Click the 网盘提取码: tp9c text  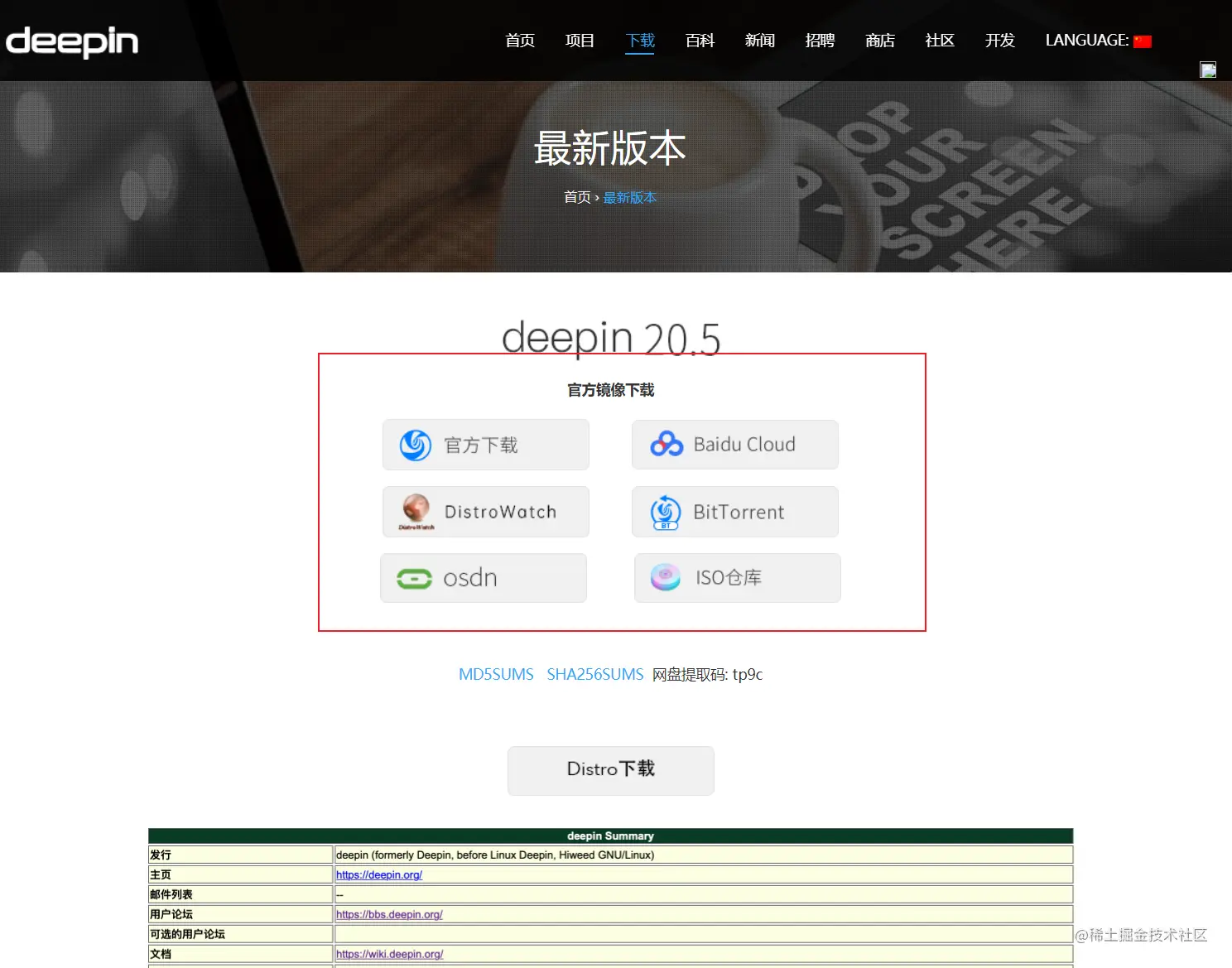coord(707,675)
